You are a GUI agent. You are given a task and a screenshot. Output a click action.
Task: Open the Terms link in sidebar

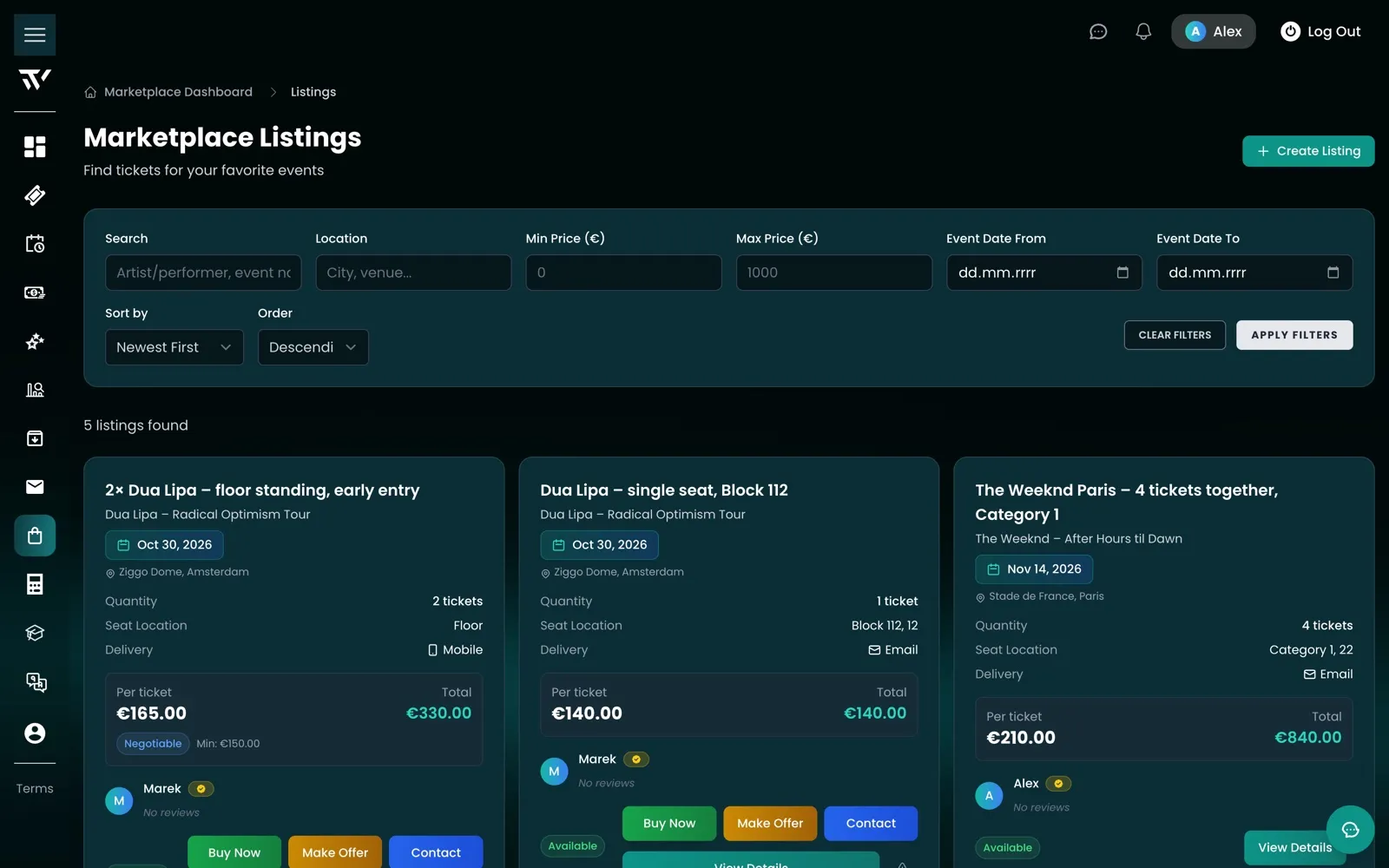click(35, 788)
